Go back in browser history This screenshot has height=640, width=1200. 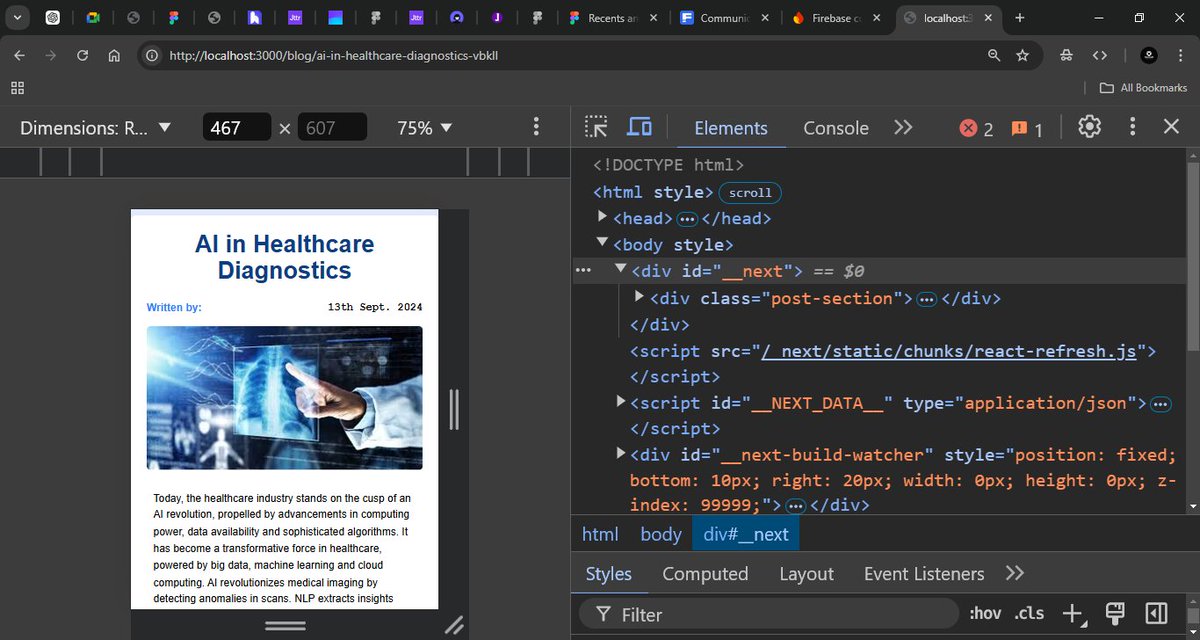[21, 56]
